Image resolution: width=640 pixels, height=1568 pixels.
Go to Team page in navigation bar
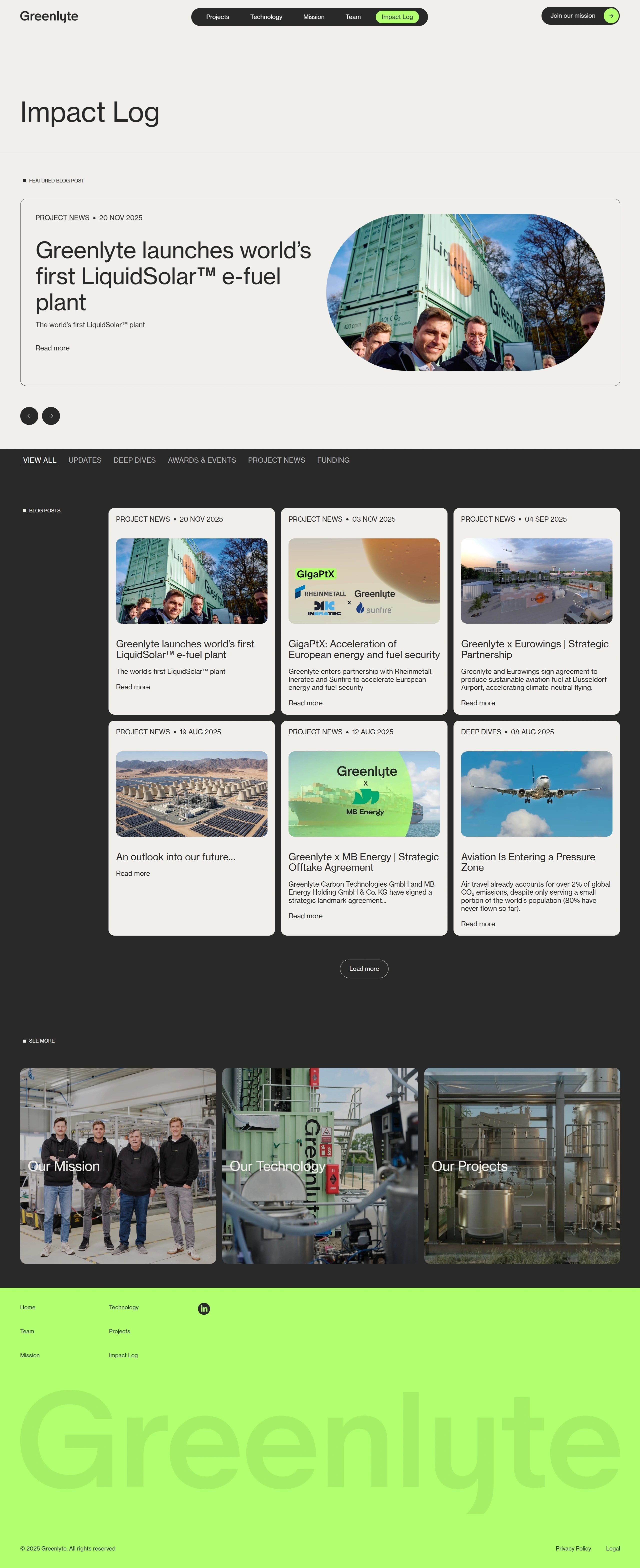click(x=353, y=17)
